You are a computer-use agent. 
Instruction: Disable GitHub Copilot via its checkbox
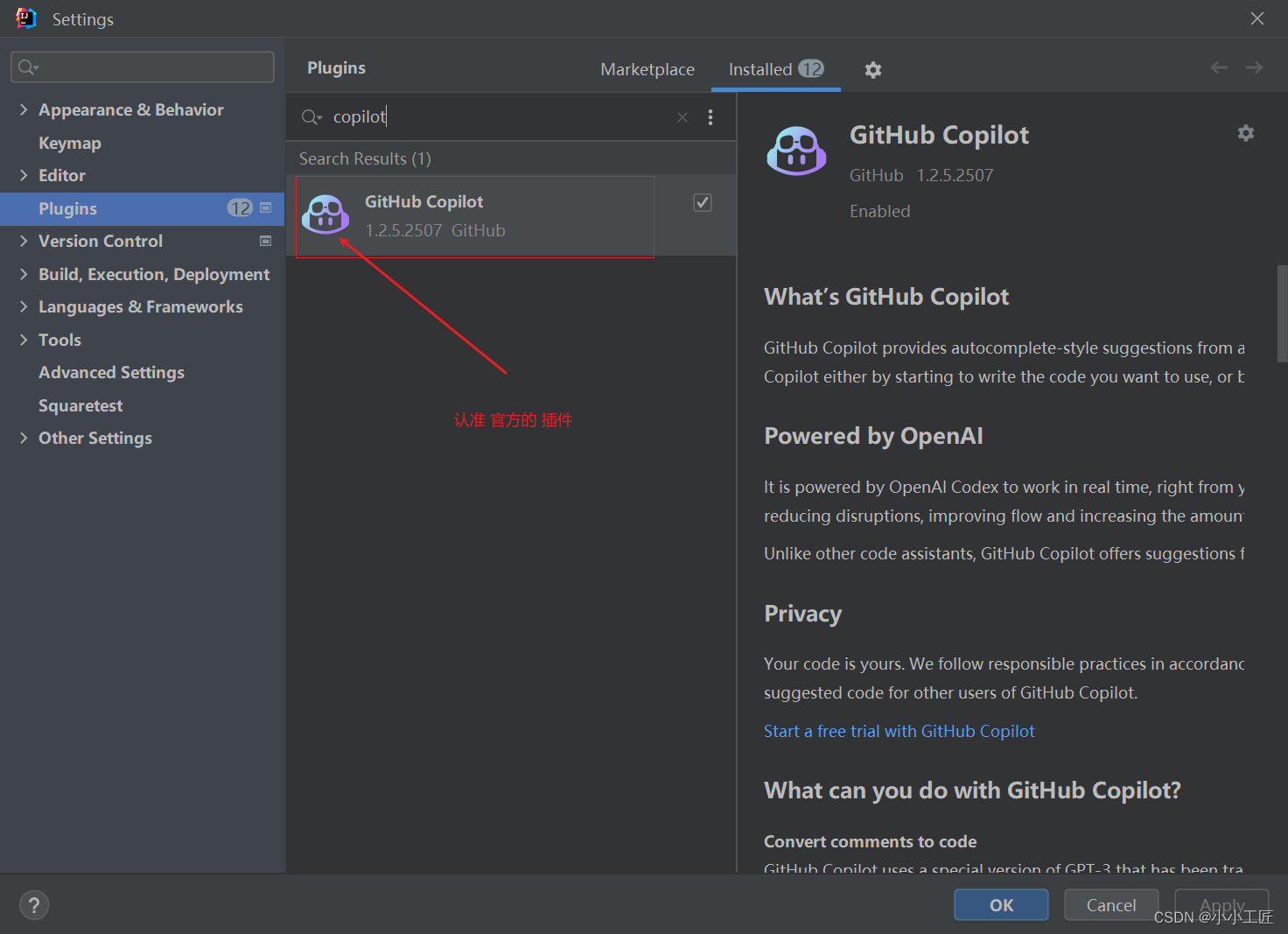(x=703, y=203)
